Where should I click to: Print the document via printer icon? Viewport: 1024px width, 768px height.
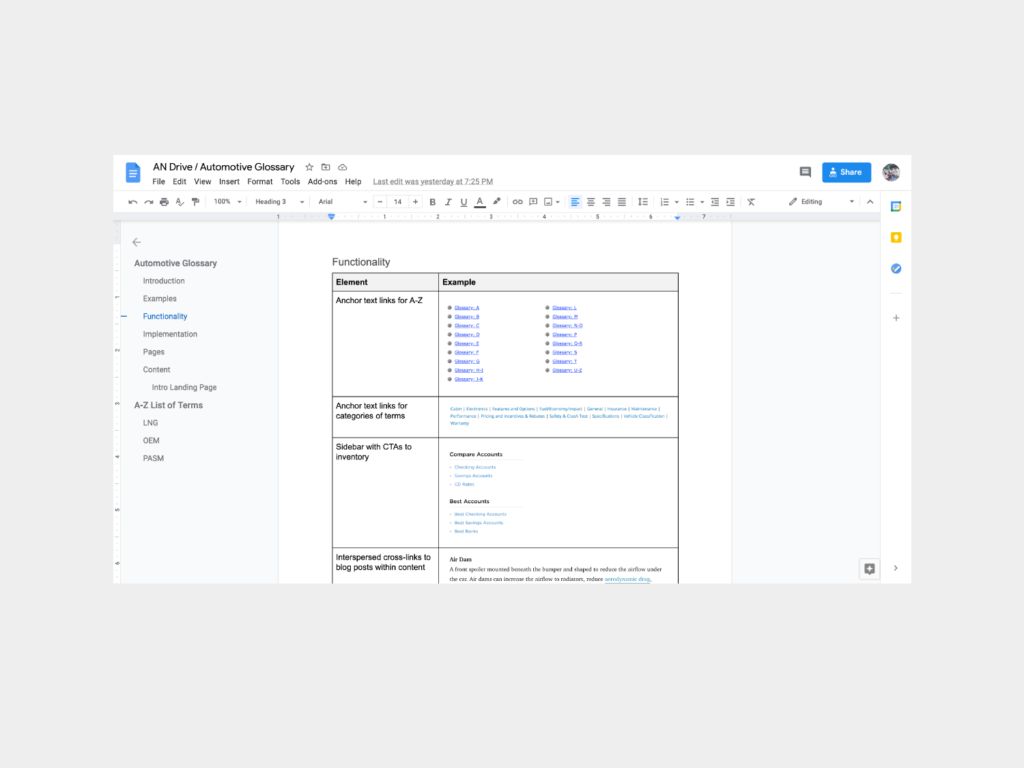(x=164, y=202)
